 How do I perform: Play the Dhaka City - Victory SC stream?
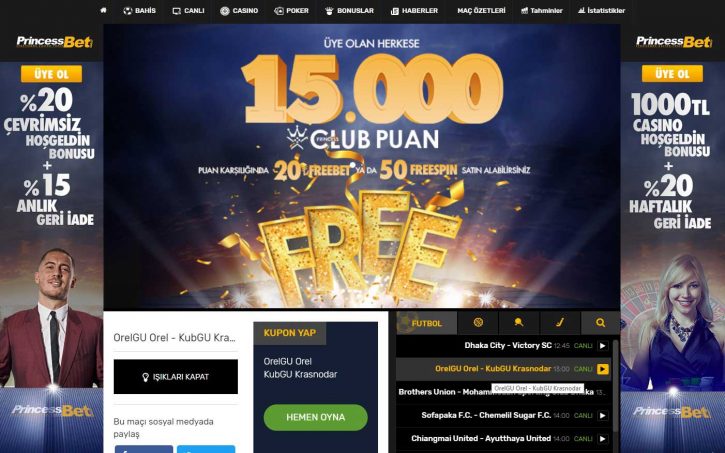(602, 345)
